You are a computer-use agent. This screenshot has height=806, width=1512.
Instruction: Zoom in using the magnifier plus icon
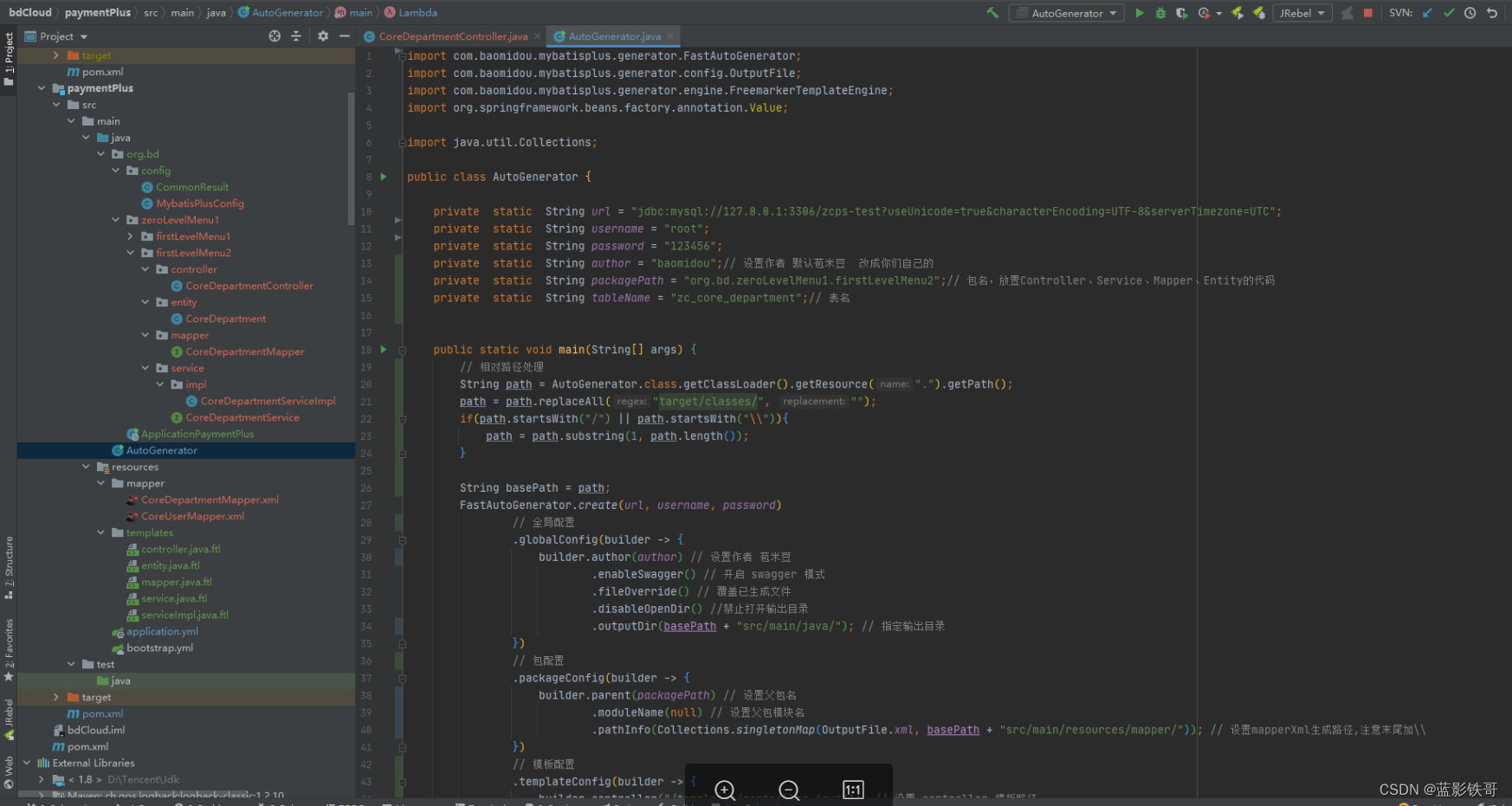coord(725,790)
